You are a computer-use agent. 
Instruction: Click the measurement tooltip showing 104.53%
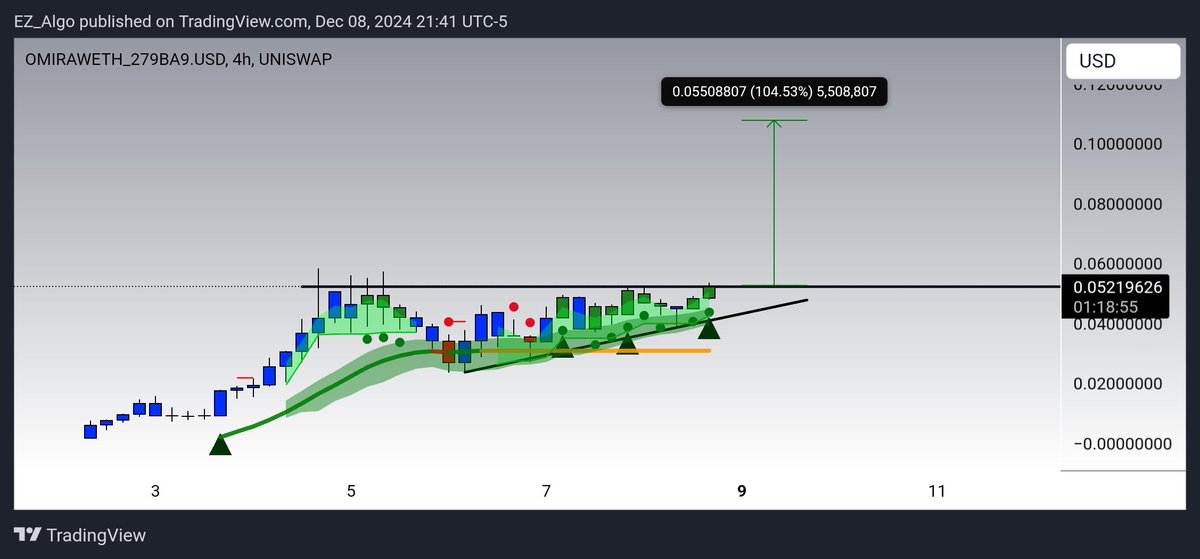pyautogui.click(x=774, y=92)
